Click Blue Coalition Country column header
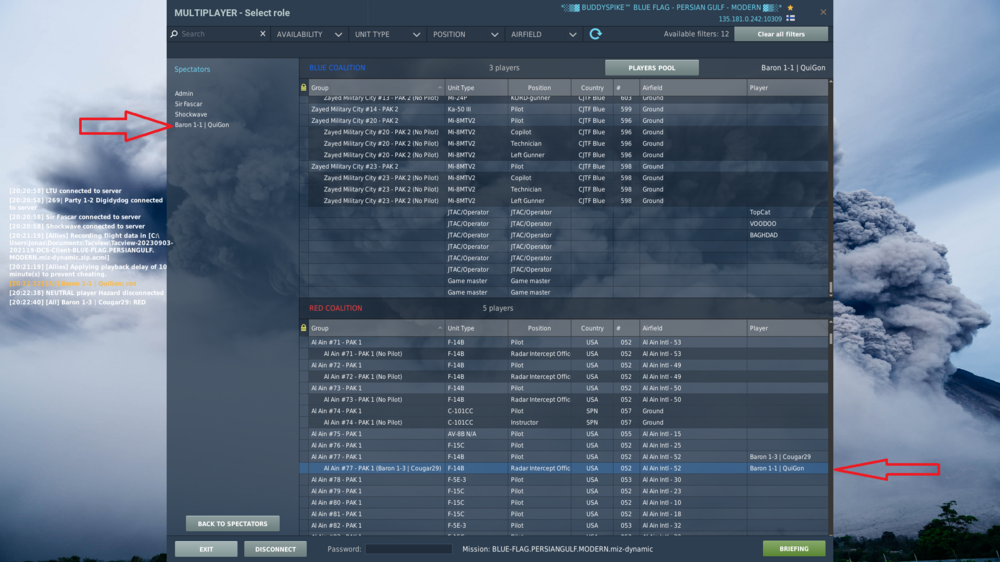The image size is (1000, 562). (592, 87)
